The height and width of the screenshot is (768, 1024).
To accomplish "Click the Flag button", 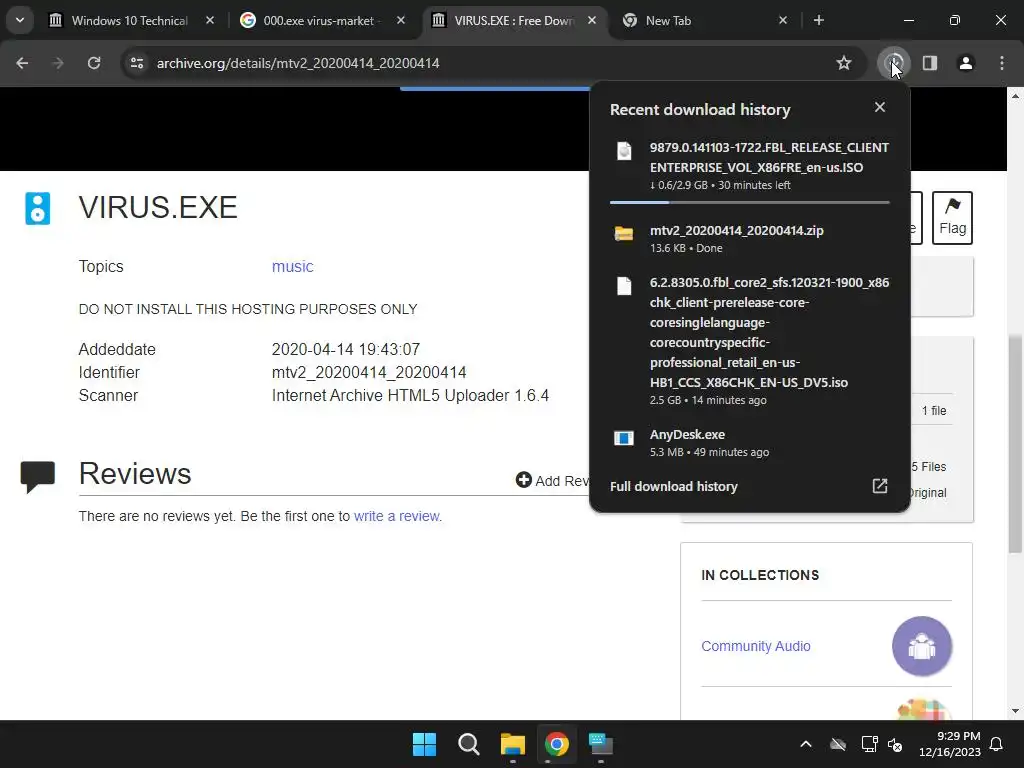I will [x=952, y=217].
